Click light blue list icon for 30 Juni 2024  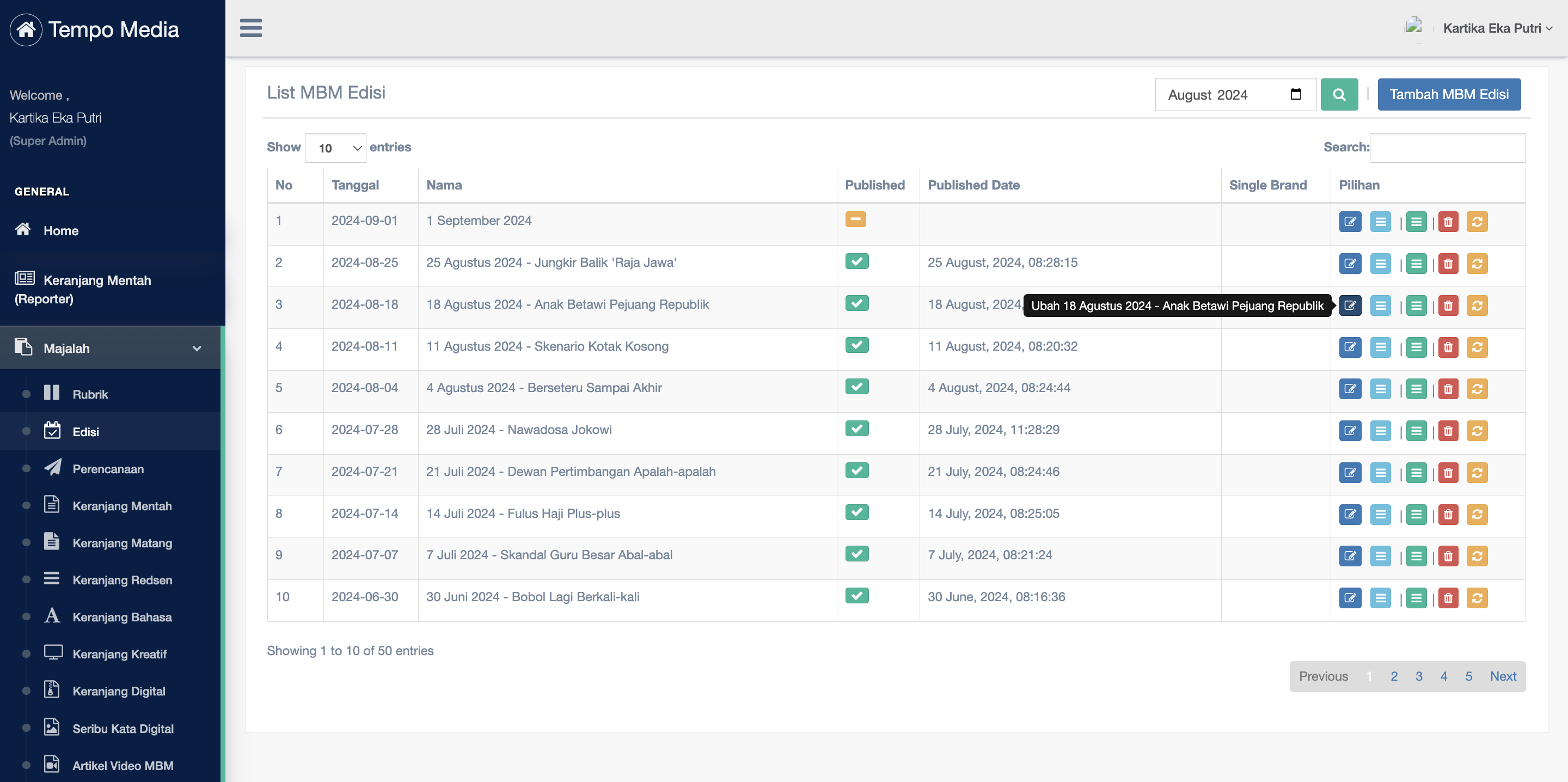point(1380,598)
